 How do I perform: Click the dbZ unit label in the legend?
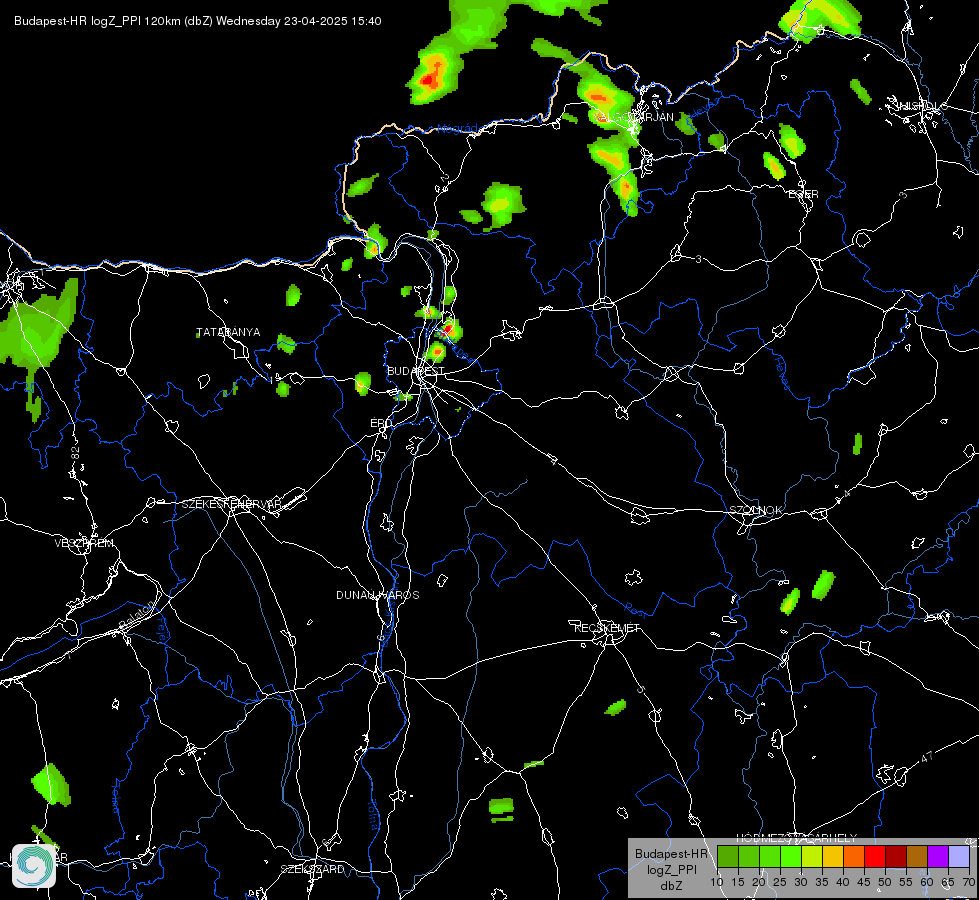[671, 886]
